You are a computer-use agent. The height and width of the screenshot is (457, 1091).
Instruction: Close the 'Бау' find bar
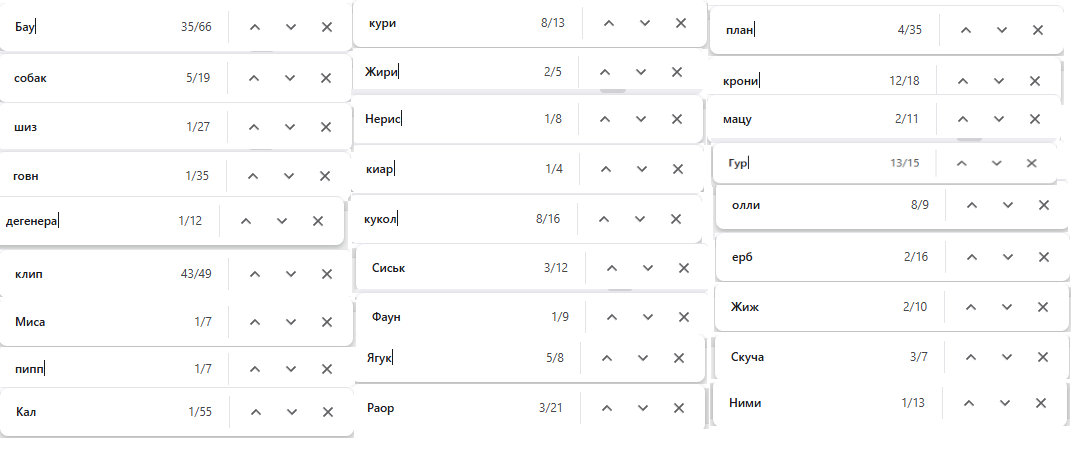coord(326,27)
